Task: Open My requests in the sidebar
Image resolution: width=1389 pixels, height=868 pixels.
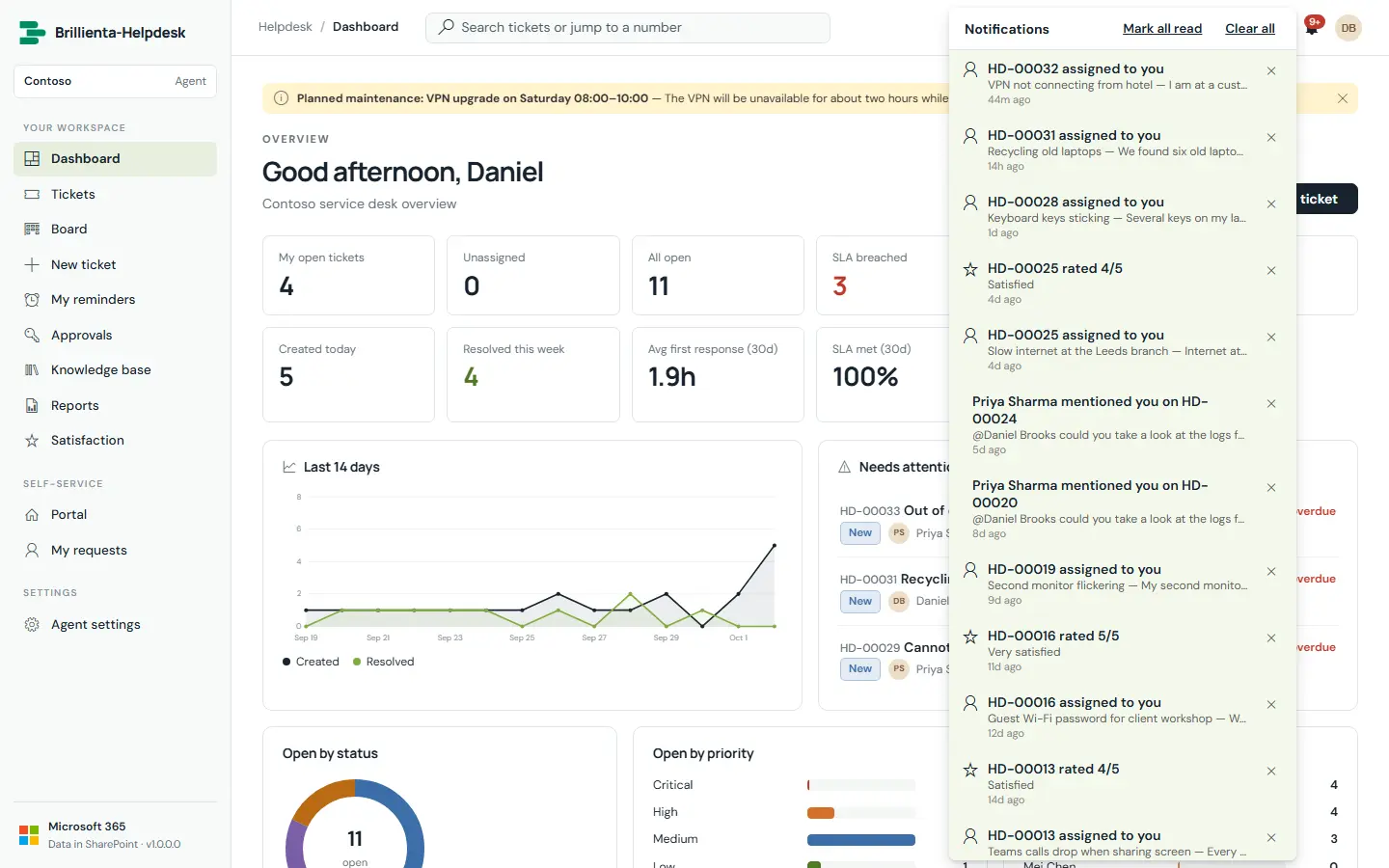Action: 115,551
